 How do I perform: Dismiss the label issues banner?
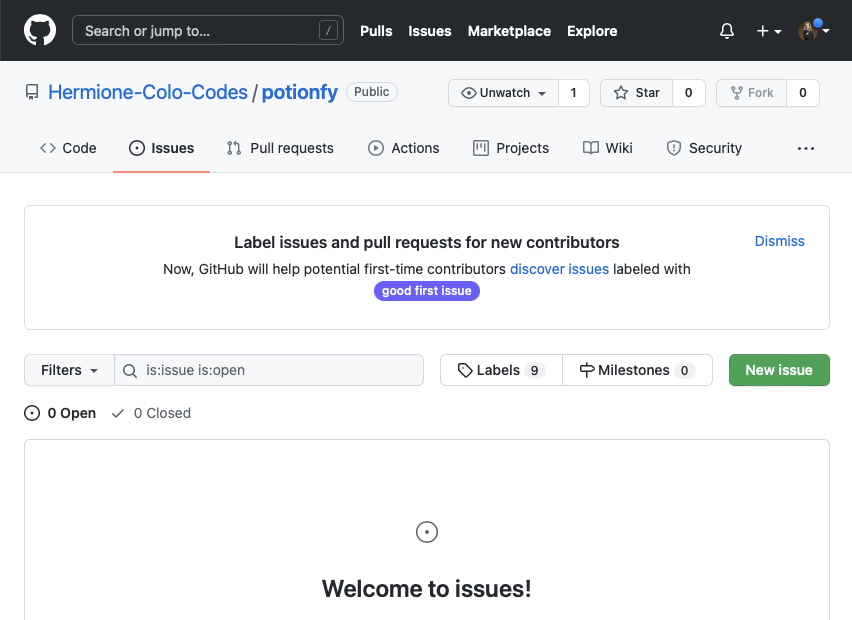point(779,241)
